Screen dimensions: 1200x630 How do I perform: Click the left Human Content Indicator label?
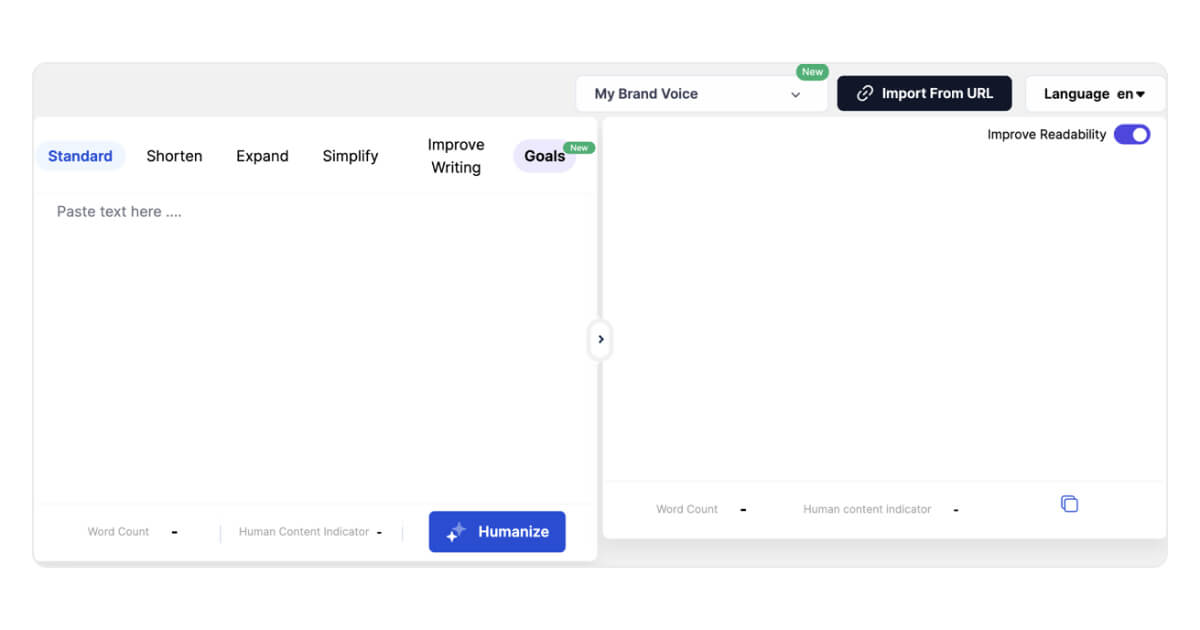[x=304, y=532]
